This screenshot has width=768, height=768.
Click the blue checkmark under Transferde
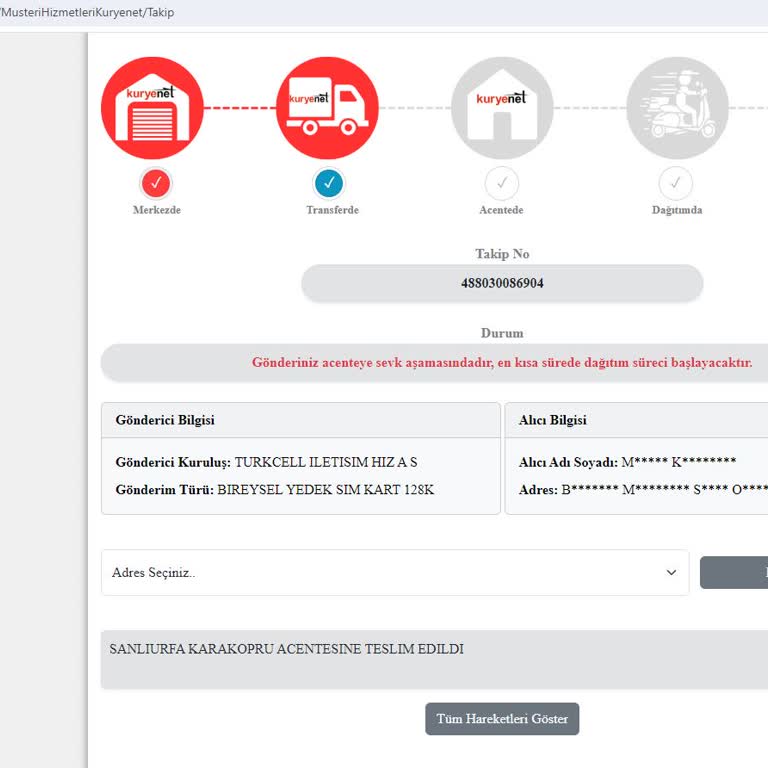(328, 183)
